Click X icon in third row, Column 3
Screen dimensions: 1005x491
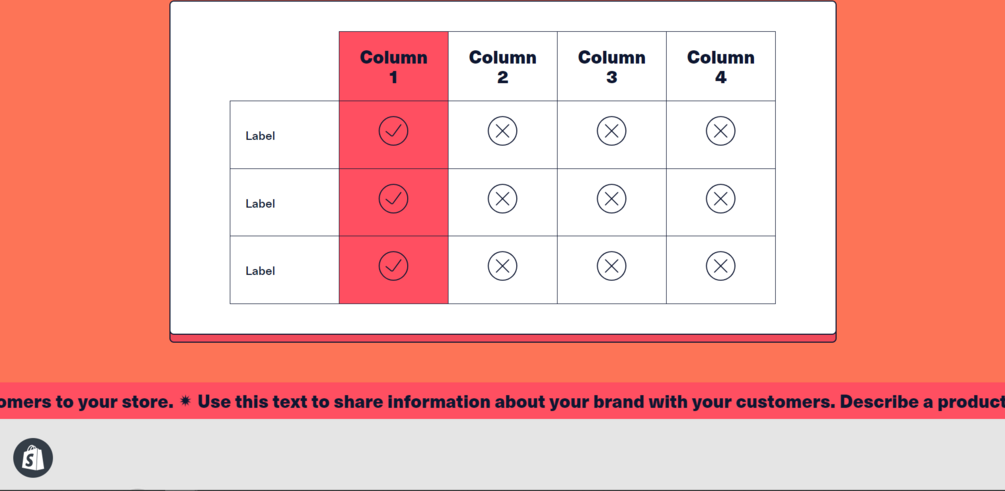[611, 266]
